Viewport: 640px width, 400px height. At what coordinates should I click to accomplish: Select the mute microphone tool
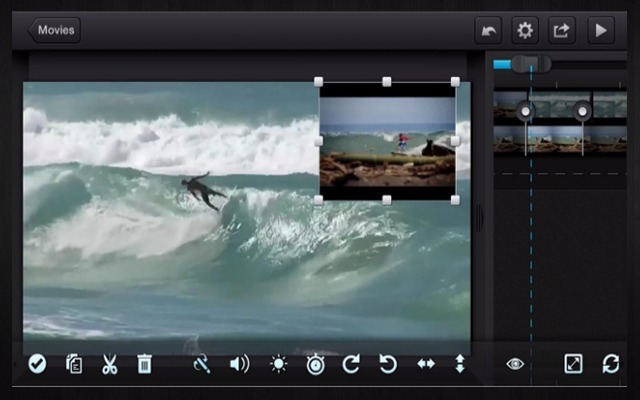tap(202, 364)
